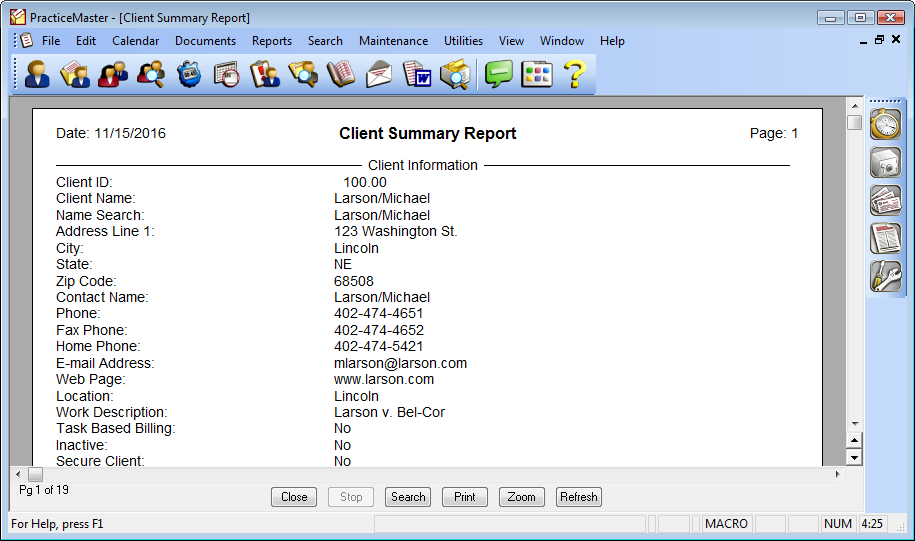Click the envelope email icon in toolbar
Viewport: 915px width, 541px height.
coord(379,75)
